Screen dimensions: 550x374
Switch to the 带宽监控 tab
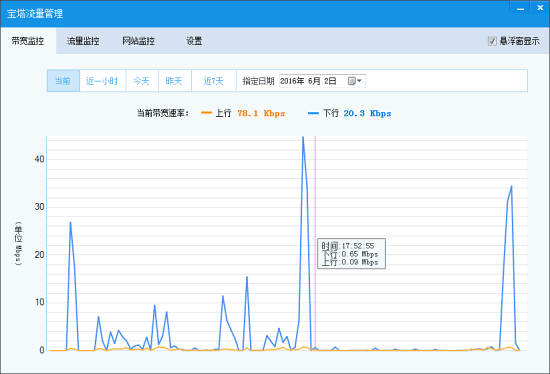tap(28, 41)
